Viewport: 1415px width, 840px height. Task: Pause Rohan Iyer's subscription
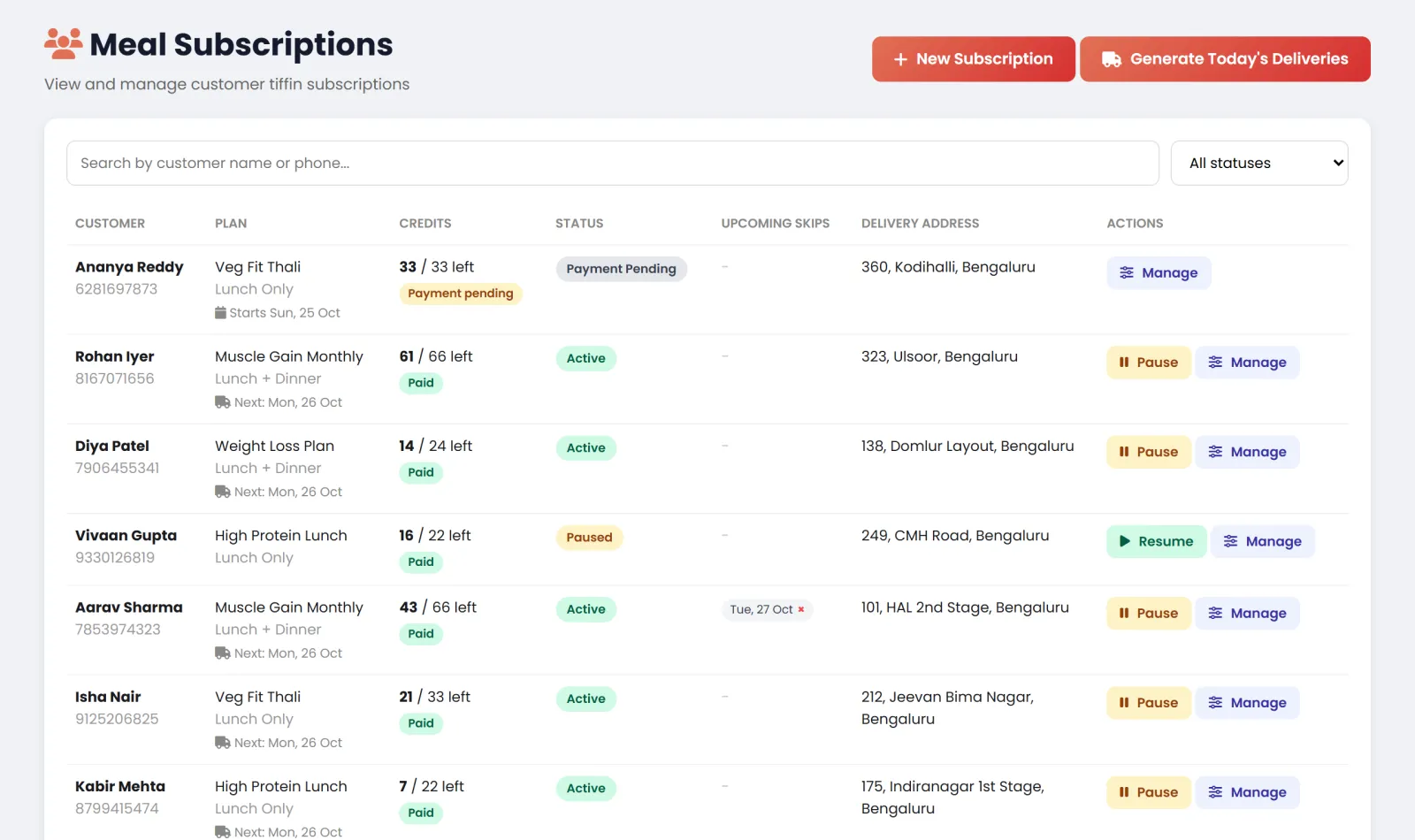coord(1148,363)
